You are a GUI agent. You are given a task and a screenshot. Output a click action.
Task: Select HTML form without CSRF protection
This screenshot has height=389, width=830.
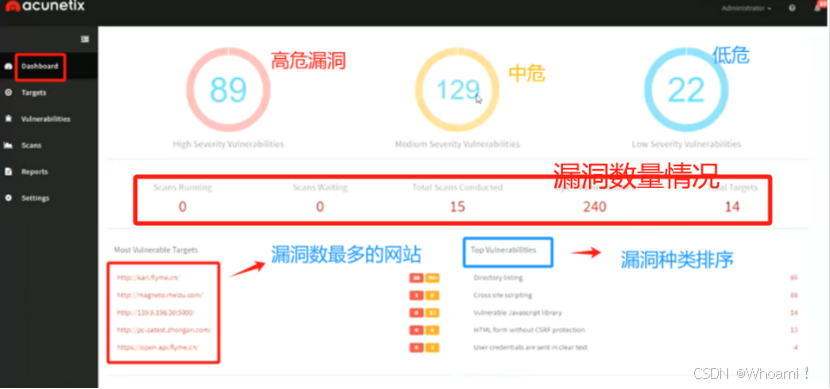point(529,330)
